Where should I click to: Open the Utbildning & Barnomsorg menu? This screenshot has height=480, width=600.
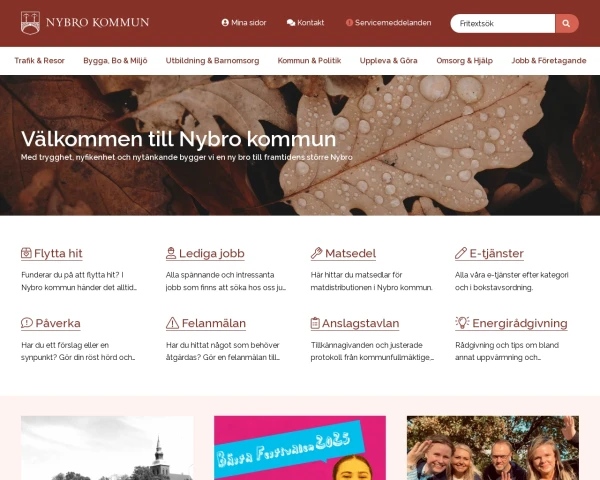point(212,60)
